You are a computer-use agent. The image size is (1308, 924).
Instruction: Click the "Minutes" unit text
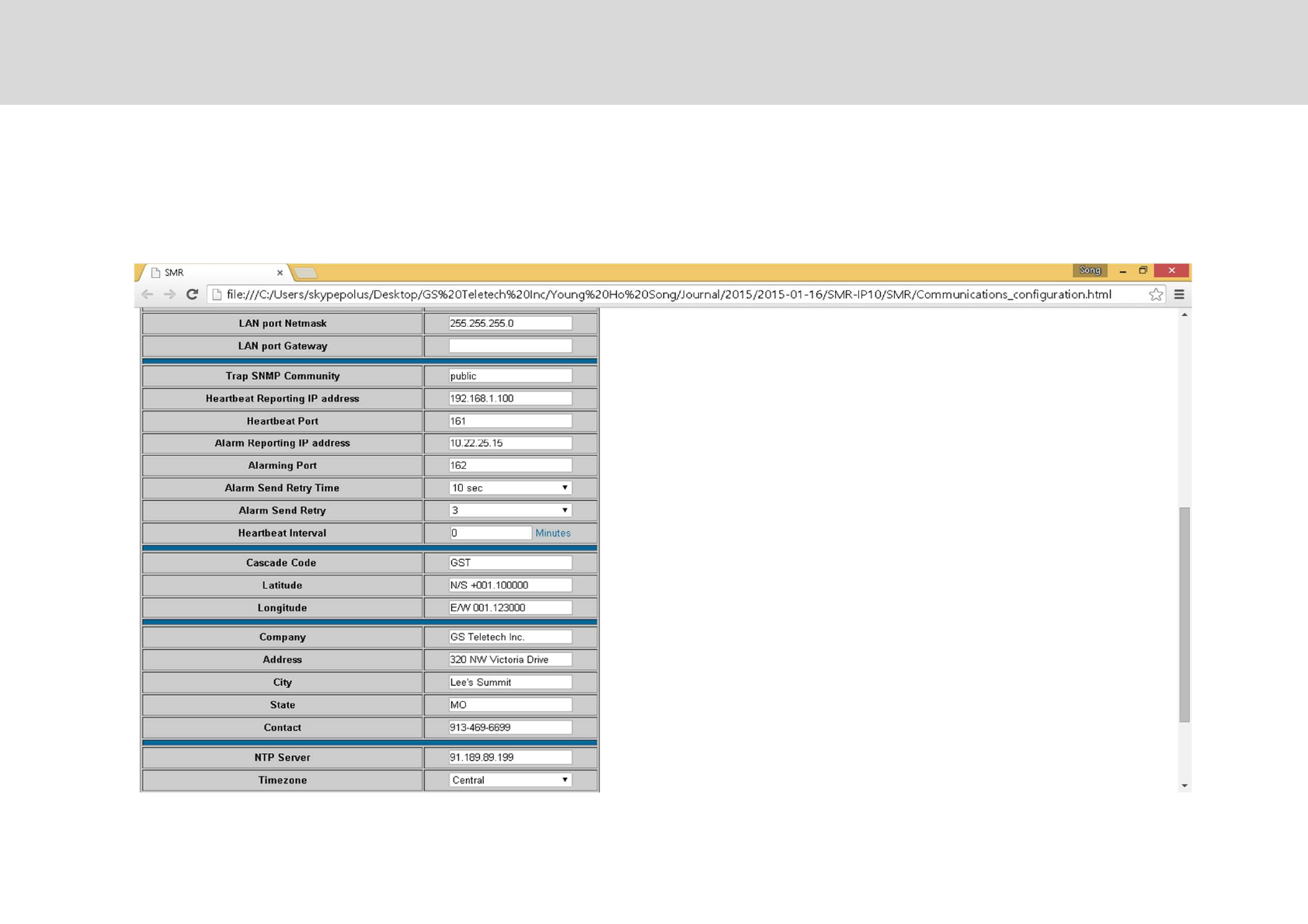point(553,533)
